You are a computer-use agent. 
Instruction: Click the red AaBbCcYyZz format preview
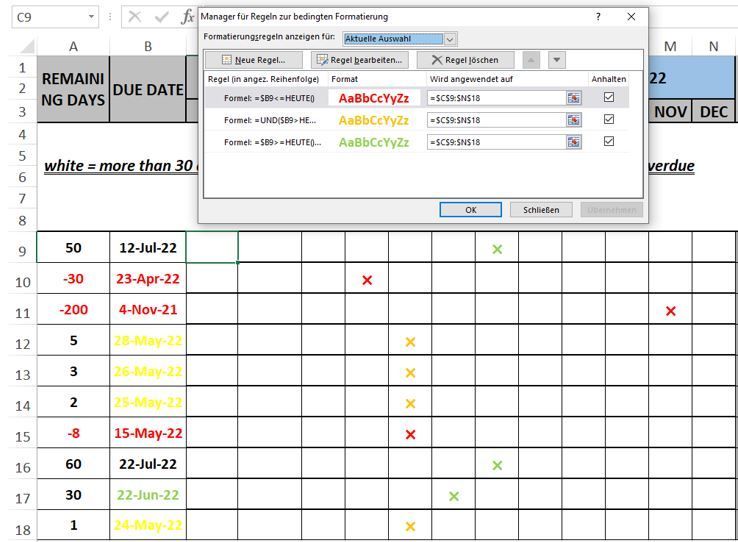(374, 98)
